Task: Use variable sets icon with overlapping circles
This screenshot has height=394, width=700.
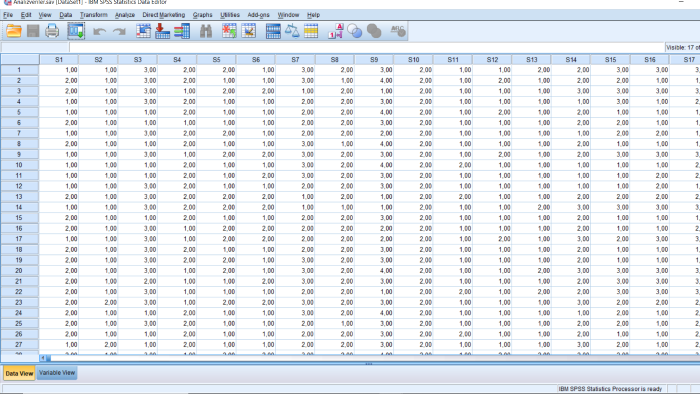Action: pyautogui.click(x=354, y=31)
